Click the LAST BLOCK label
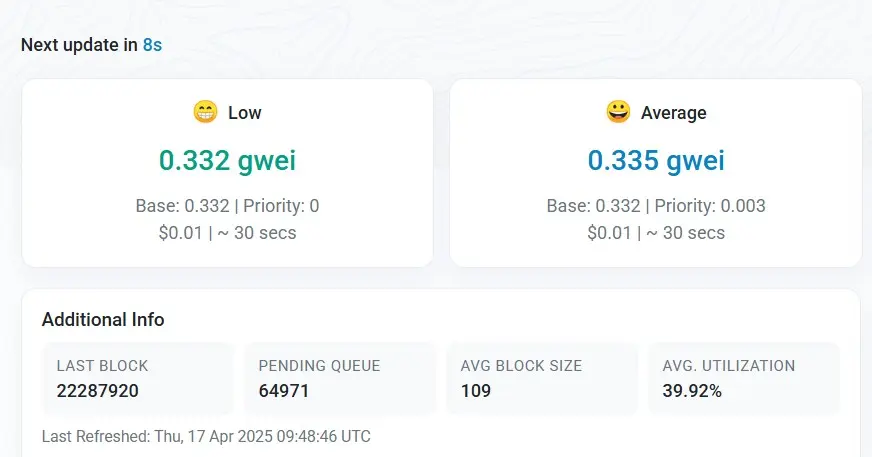This screenshot has height=457, width=872. pyautogui.click(x=102, y=366)
